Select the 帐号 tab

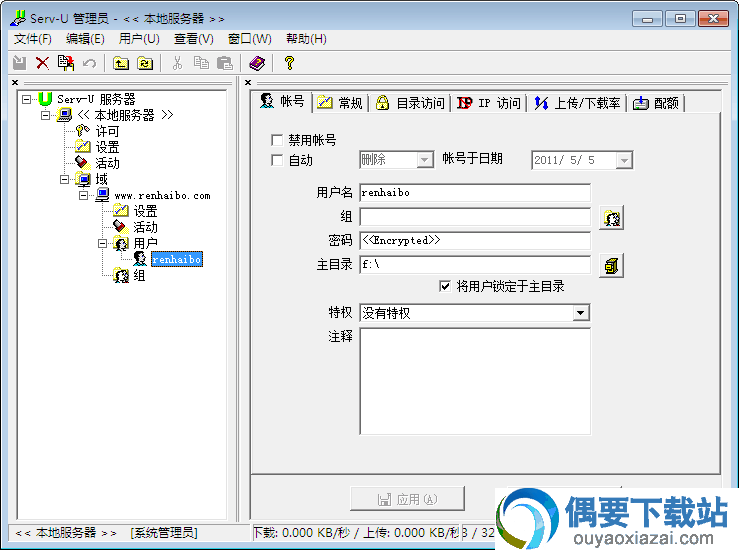coord(282,101)
